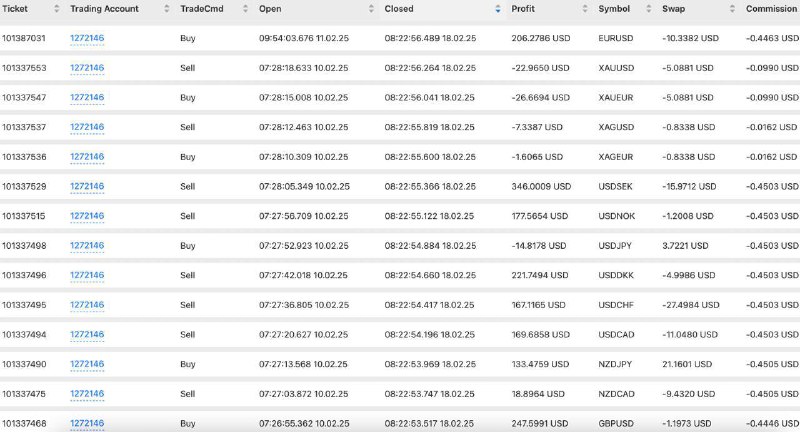Click the USDSEK symbol cell
Screen dimensions: 800x432
tap(615, 186)
